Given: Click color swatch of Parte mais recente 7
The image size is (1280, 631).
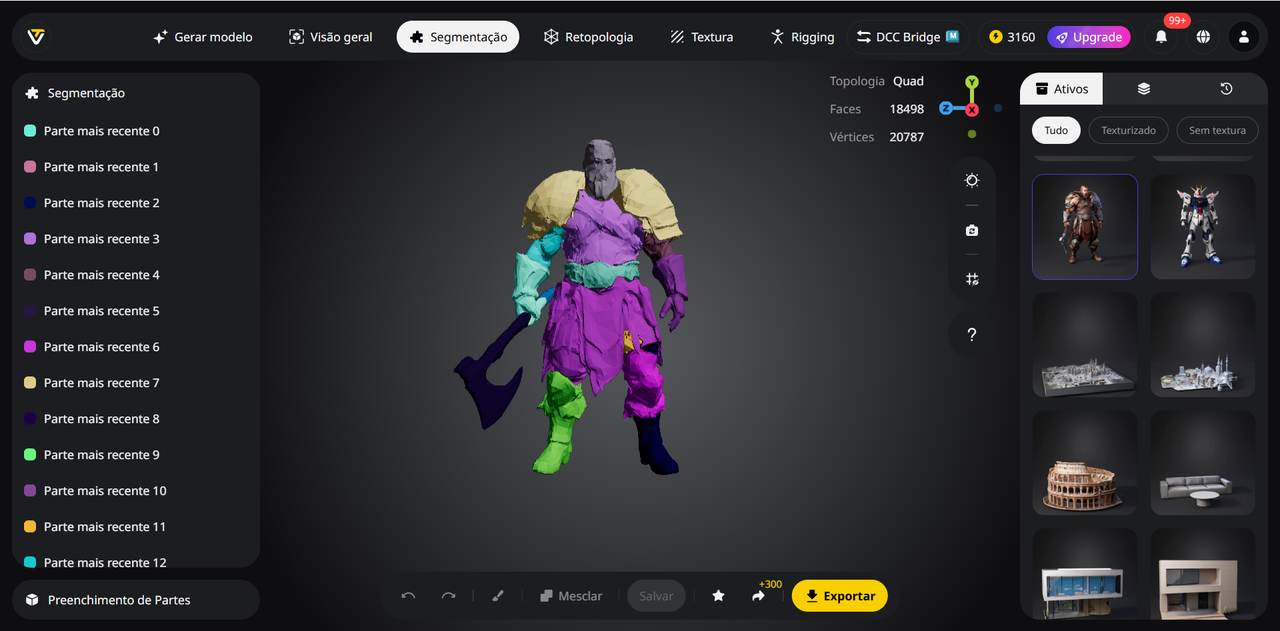Looking at the screenshot, I should pyautogui.click(x=30, y=383).
